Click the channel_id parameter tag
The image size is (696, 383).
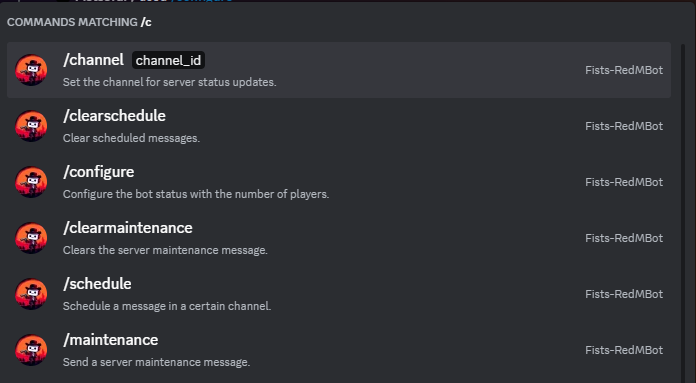click(x=168, y=60)
